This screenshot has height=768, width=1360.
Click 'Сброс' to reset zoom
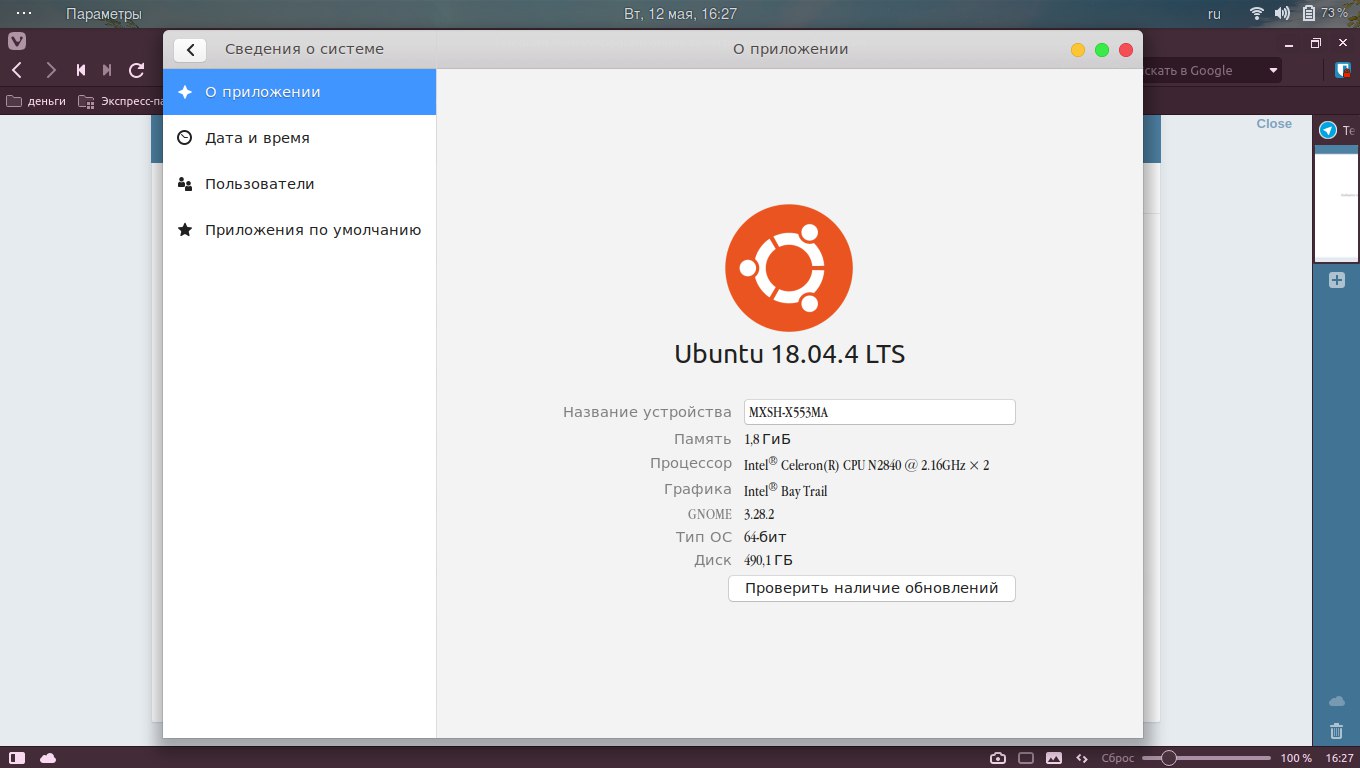pyautogui.click(x=1117, y=758)
